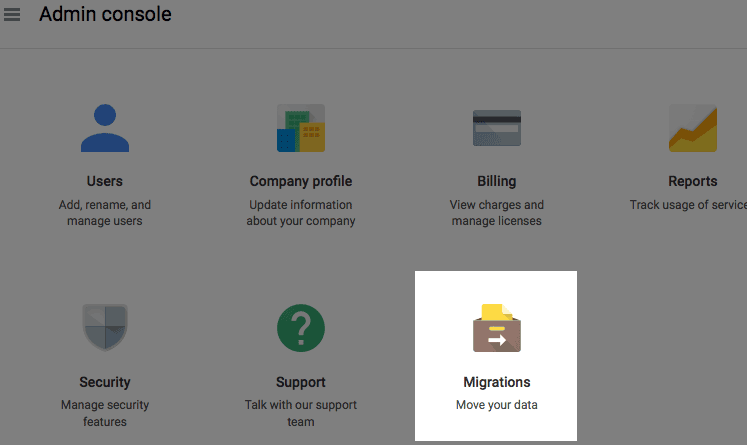Open the Company profile title link

pos(301,182)
